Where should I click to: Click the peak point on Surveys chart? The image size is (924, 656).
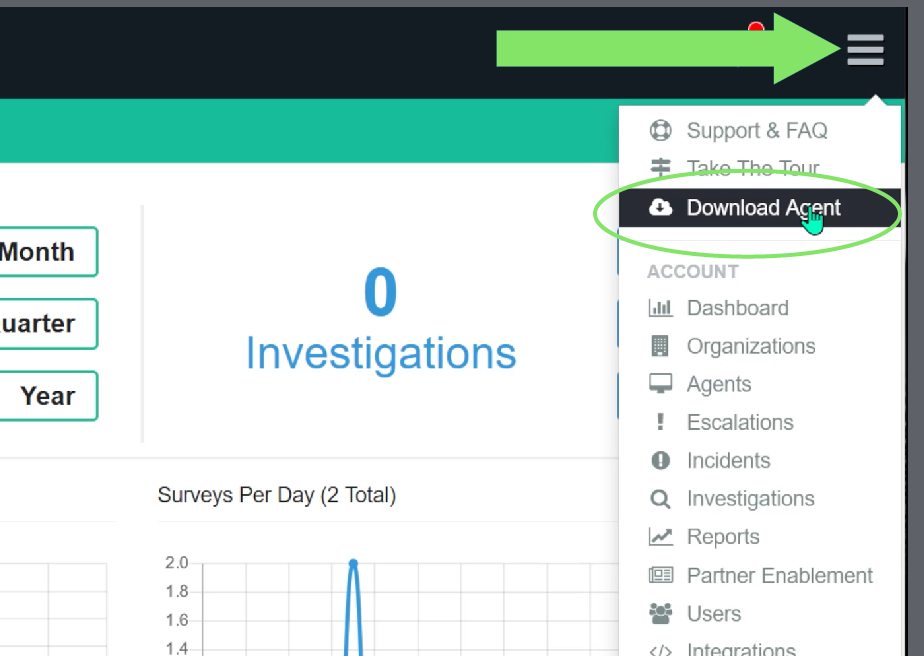coord(353,563)
